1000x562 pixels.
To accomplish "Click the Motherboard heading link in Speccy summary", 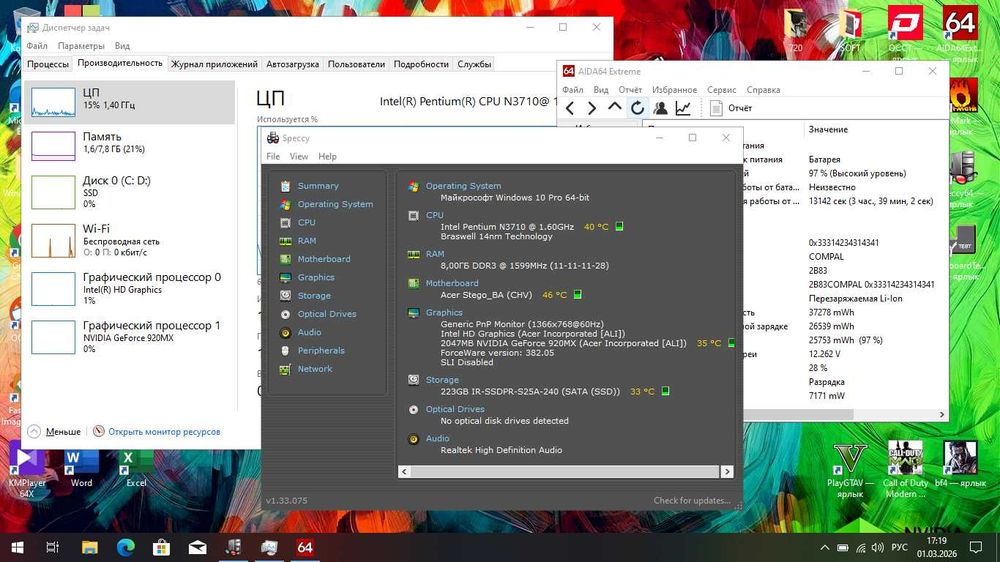I will (452, 283).
